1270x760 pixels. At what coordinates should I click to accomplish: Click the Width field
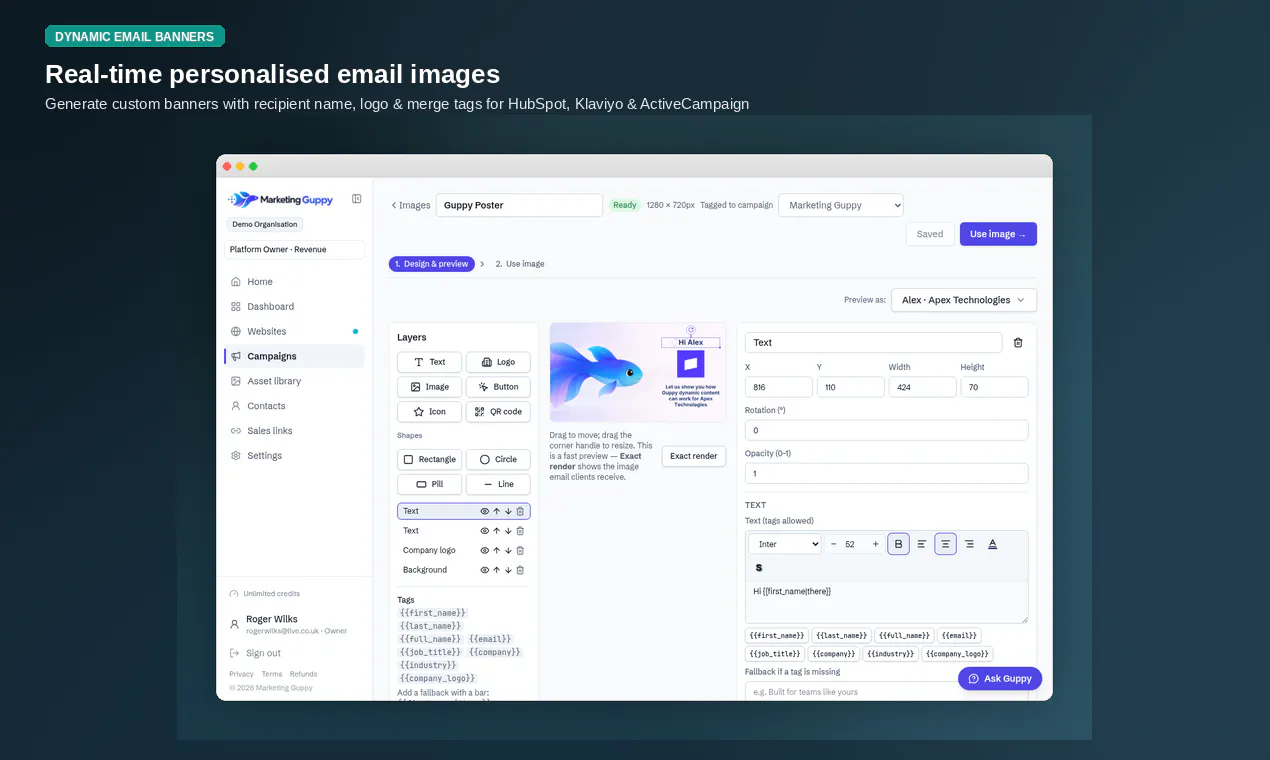(x=923, y=387)
